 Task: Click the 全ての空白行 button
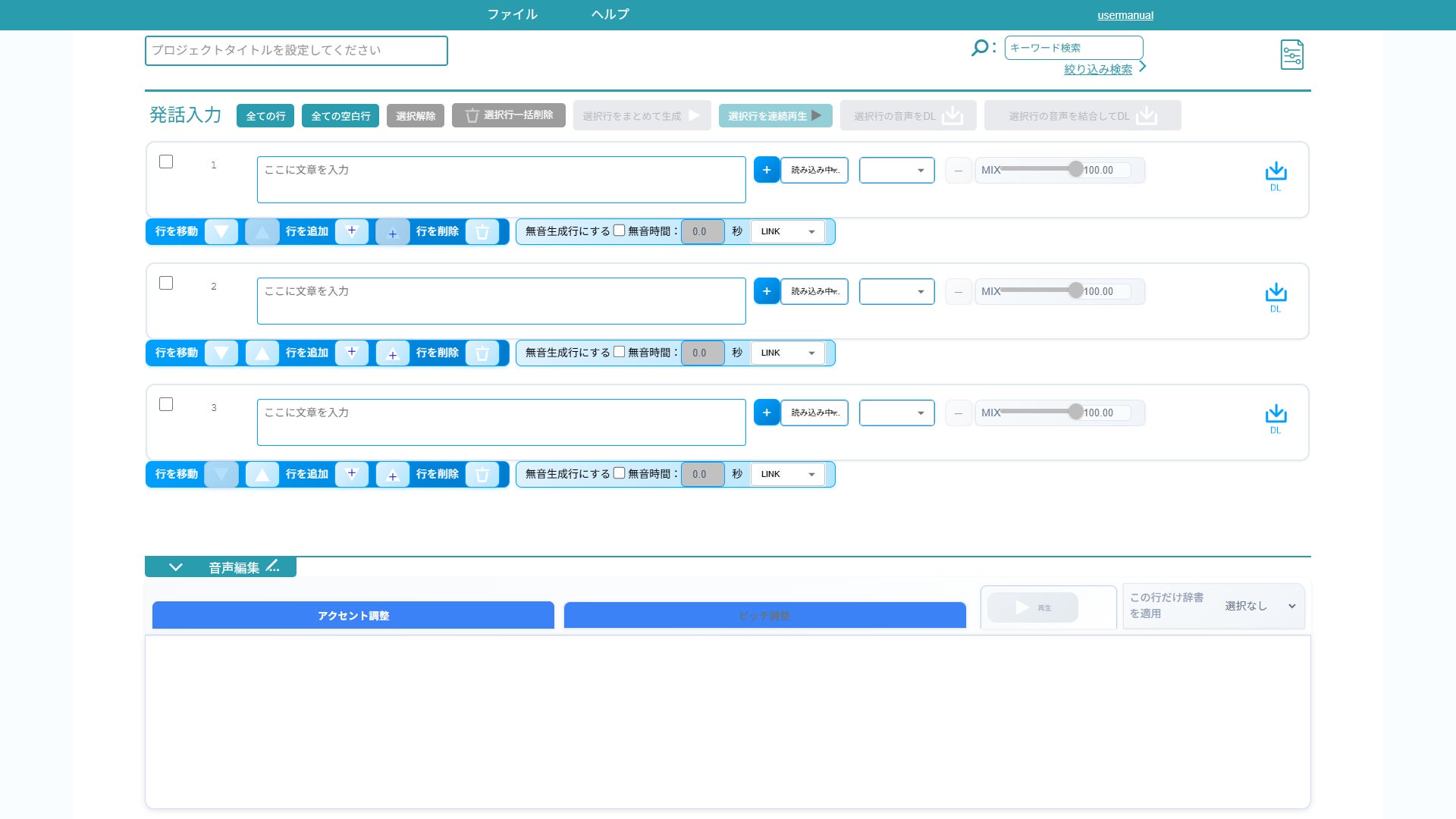click(x=340, y=116)
